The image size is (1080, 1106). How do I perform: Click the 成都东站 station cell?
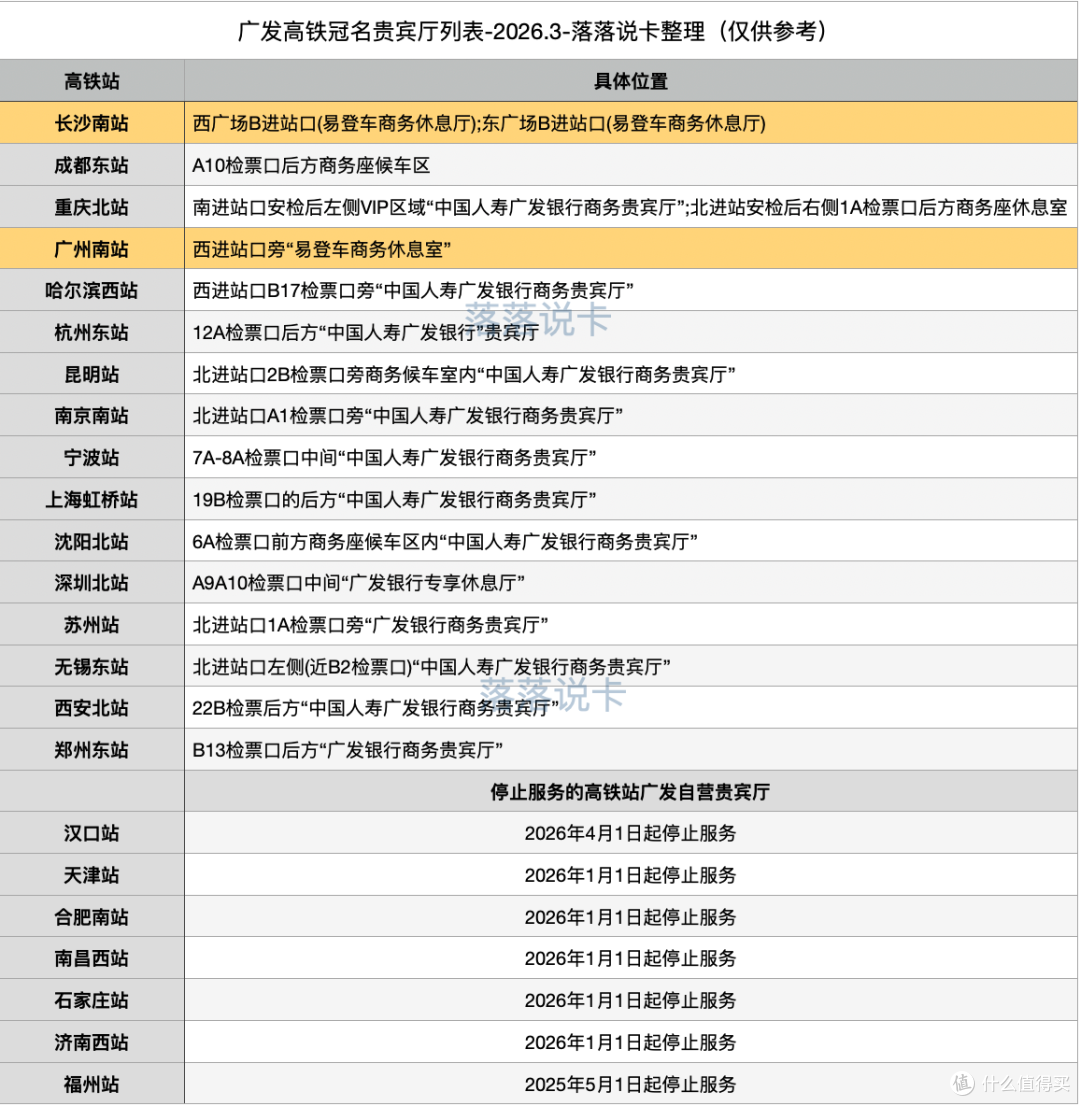(92, 166)
